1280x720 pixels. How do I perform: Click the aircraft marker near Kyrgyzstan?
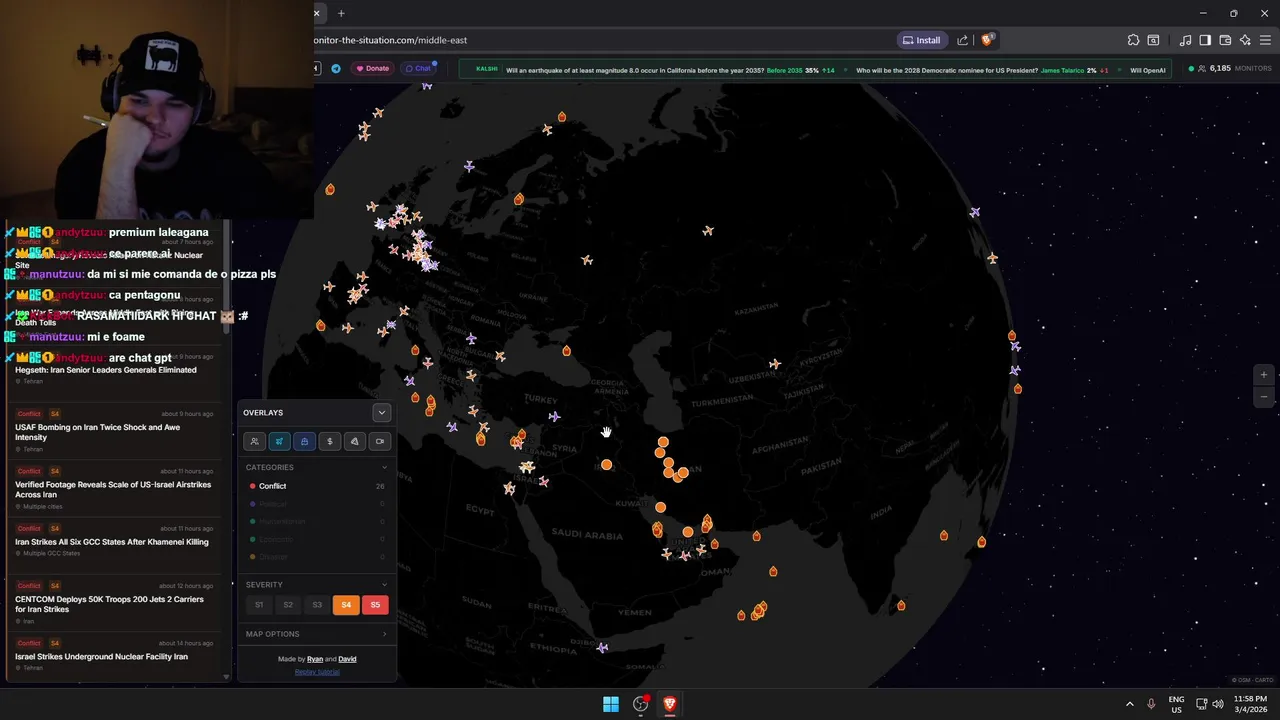[774, 364]
